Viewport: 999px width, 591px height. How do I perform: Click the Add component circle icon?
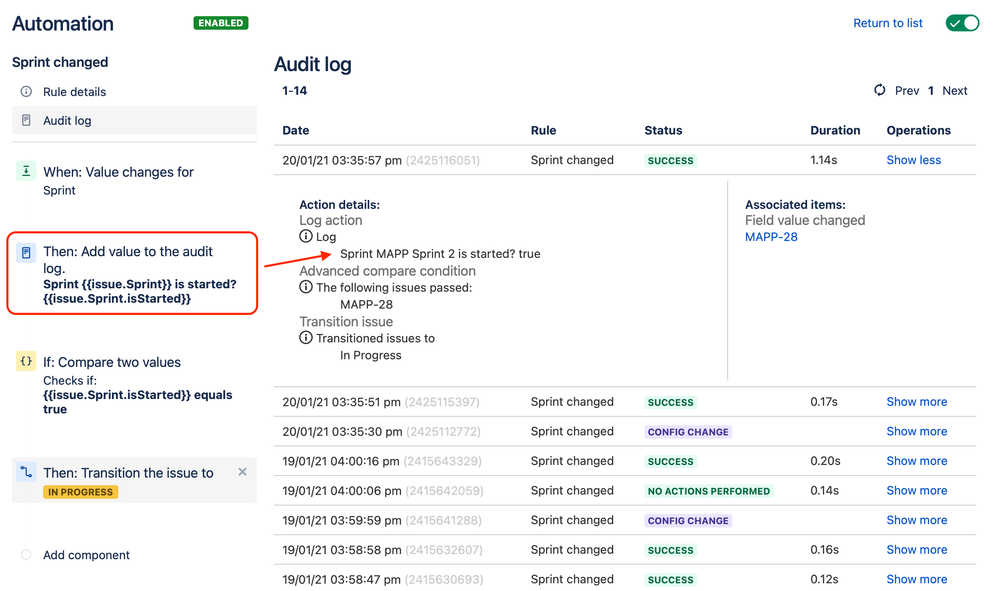tap(26, 555)
